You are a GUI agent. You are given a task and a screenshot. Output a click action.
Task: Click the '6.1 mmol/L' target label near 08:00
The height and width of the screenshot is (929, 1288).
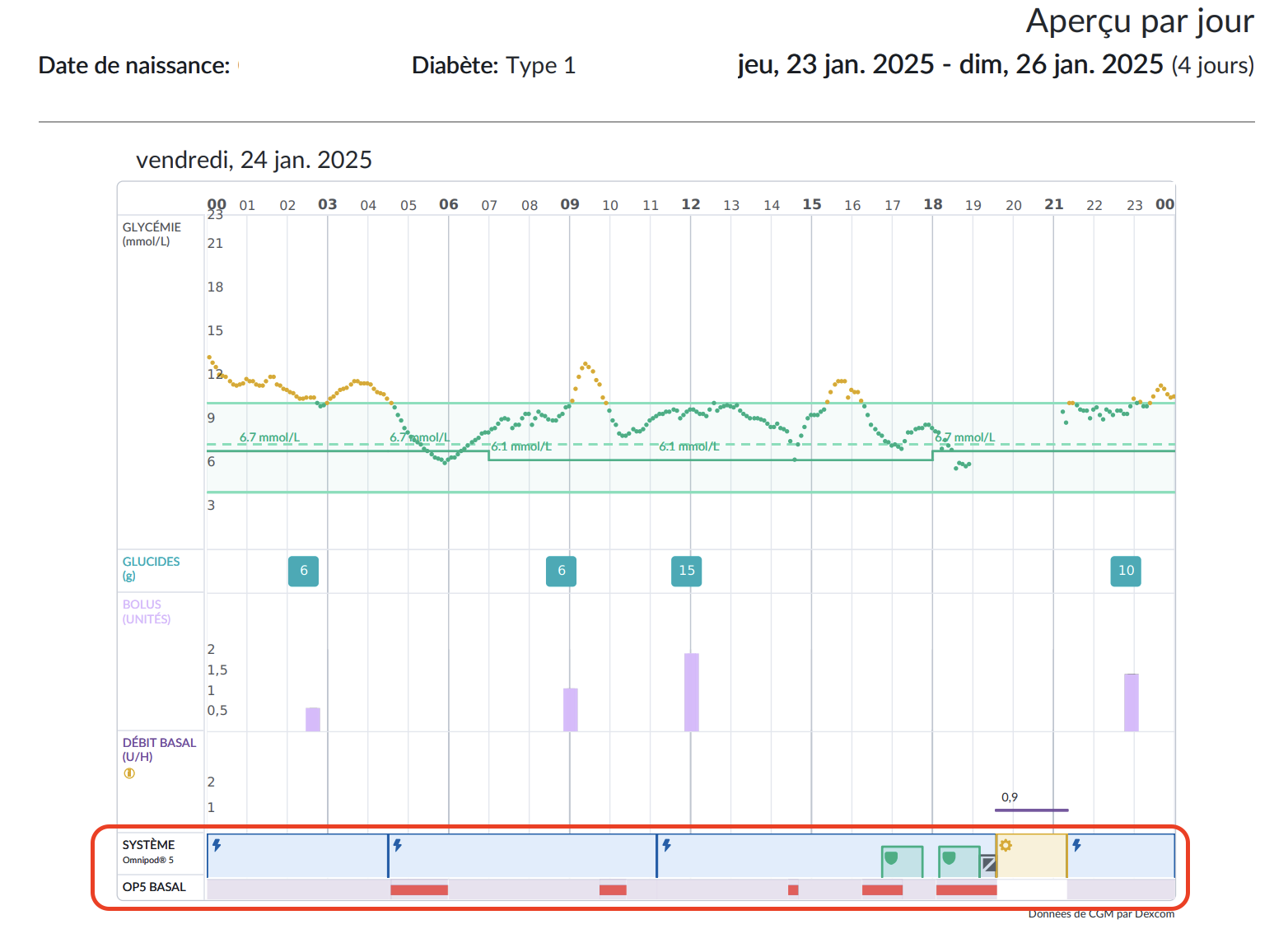[x=521, y=446]
